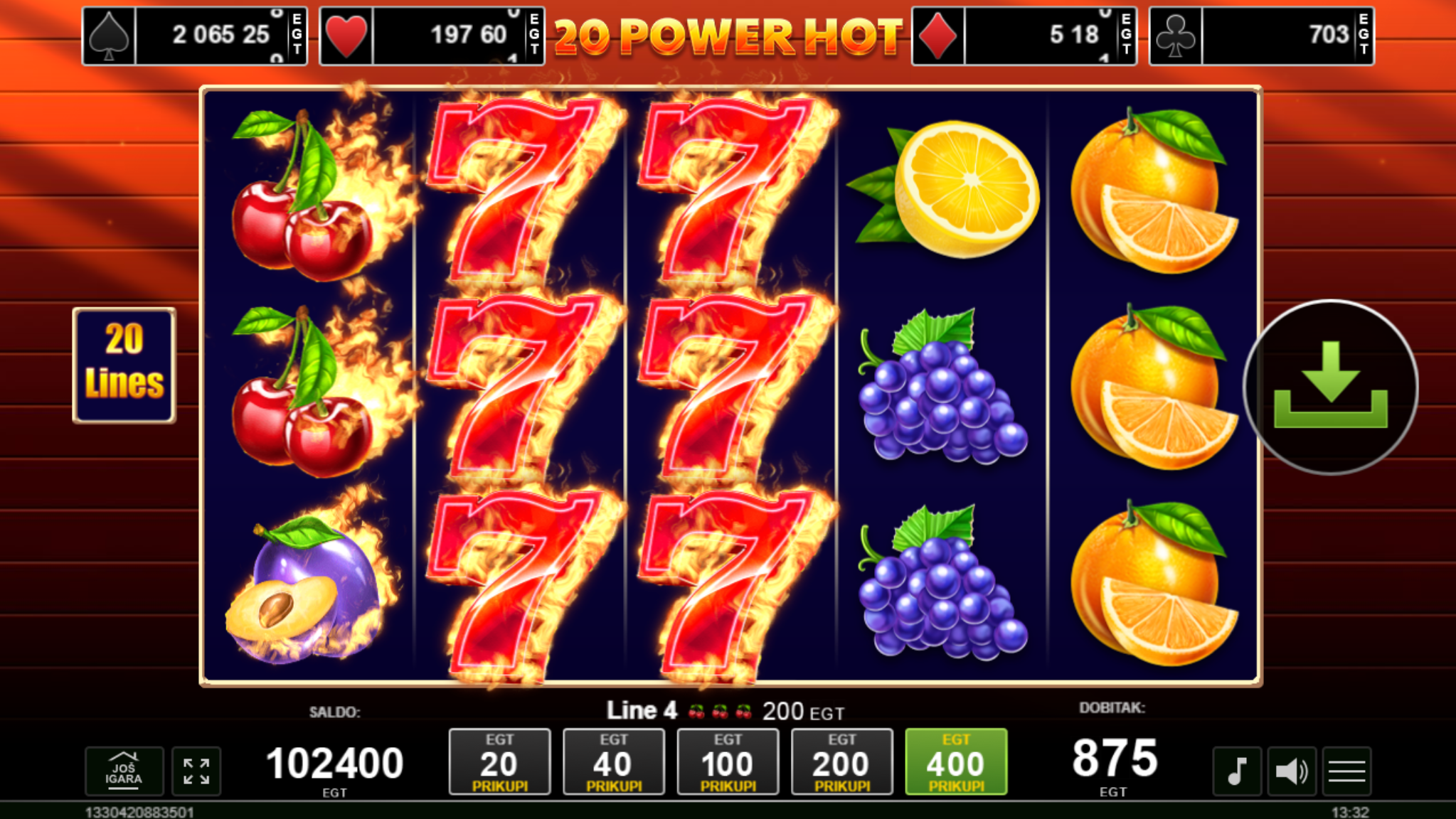The image size is (1456, 819).
Task: Click the club jackpot icon
Action: click(x=1176, y=36)
